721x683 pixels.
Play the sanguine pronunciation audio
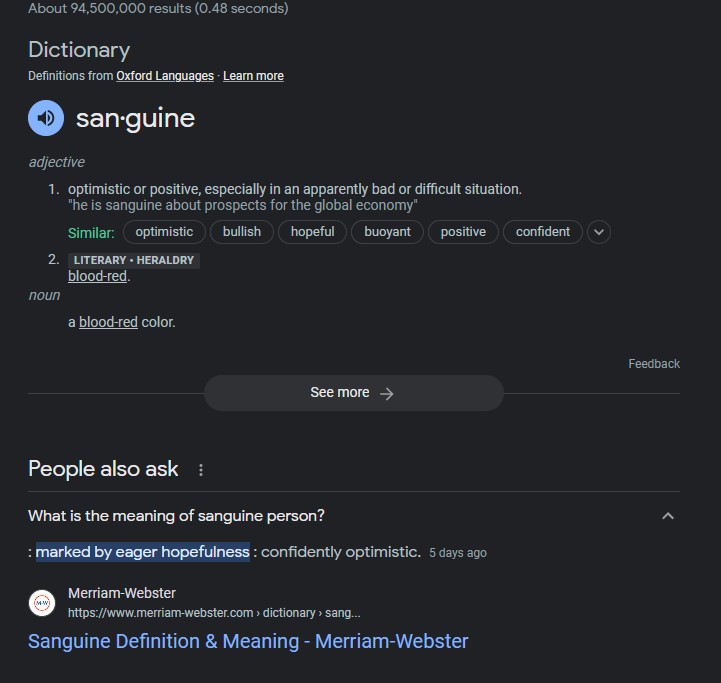click(x=46, y=118)
